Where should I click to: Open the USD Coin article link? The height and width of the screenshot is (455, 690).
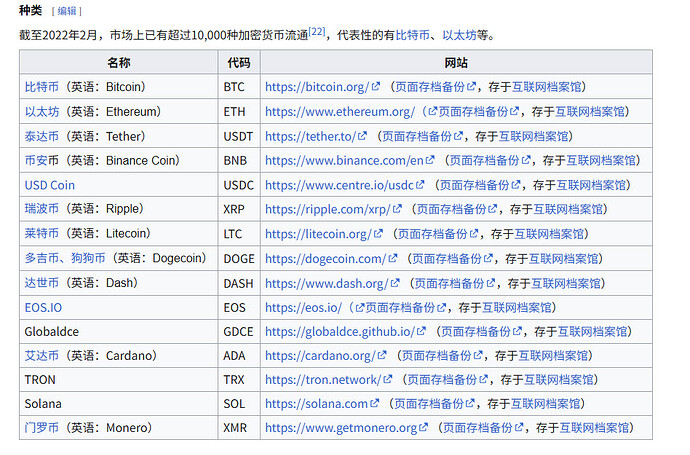click(50, 185)
